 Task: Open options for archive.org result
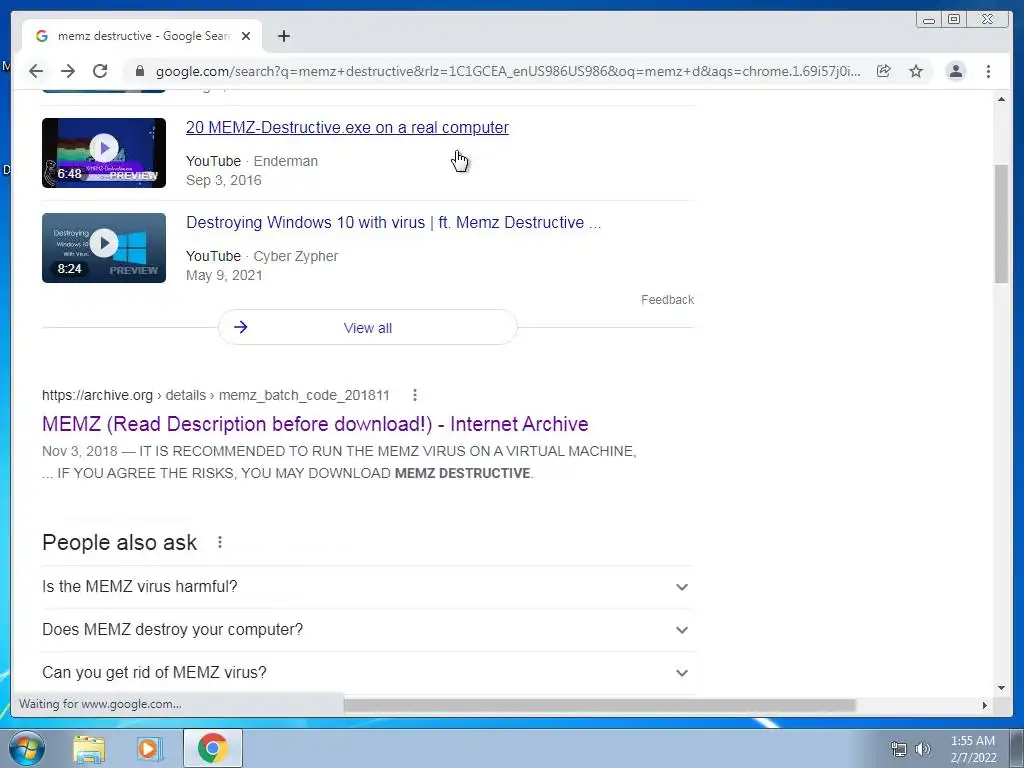415,395
